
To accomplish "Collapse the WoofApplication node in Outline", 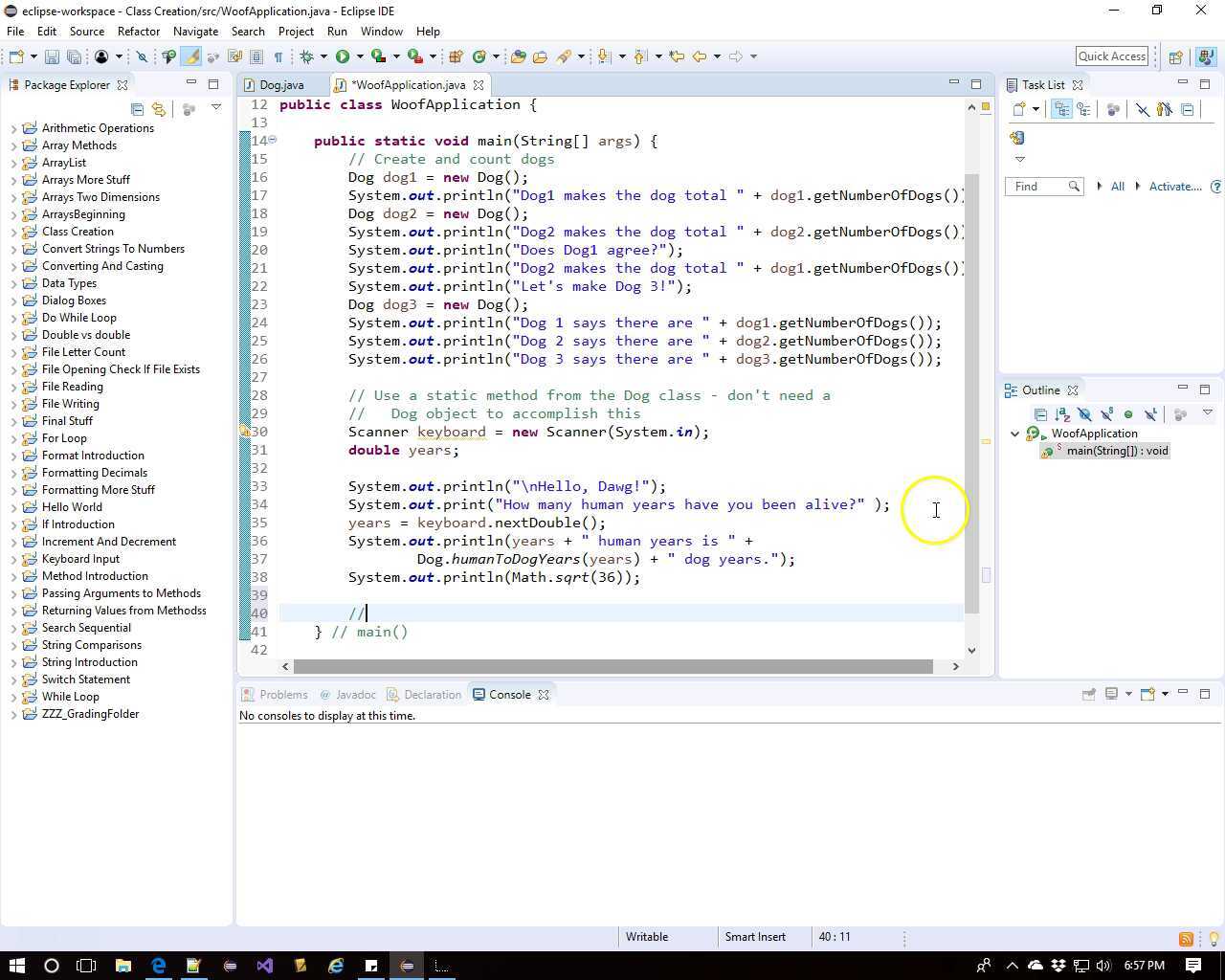I will (1015, 434).
